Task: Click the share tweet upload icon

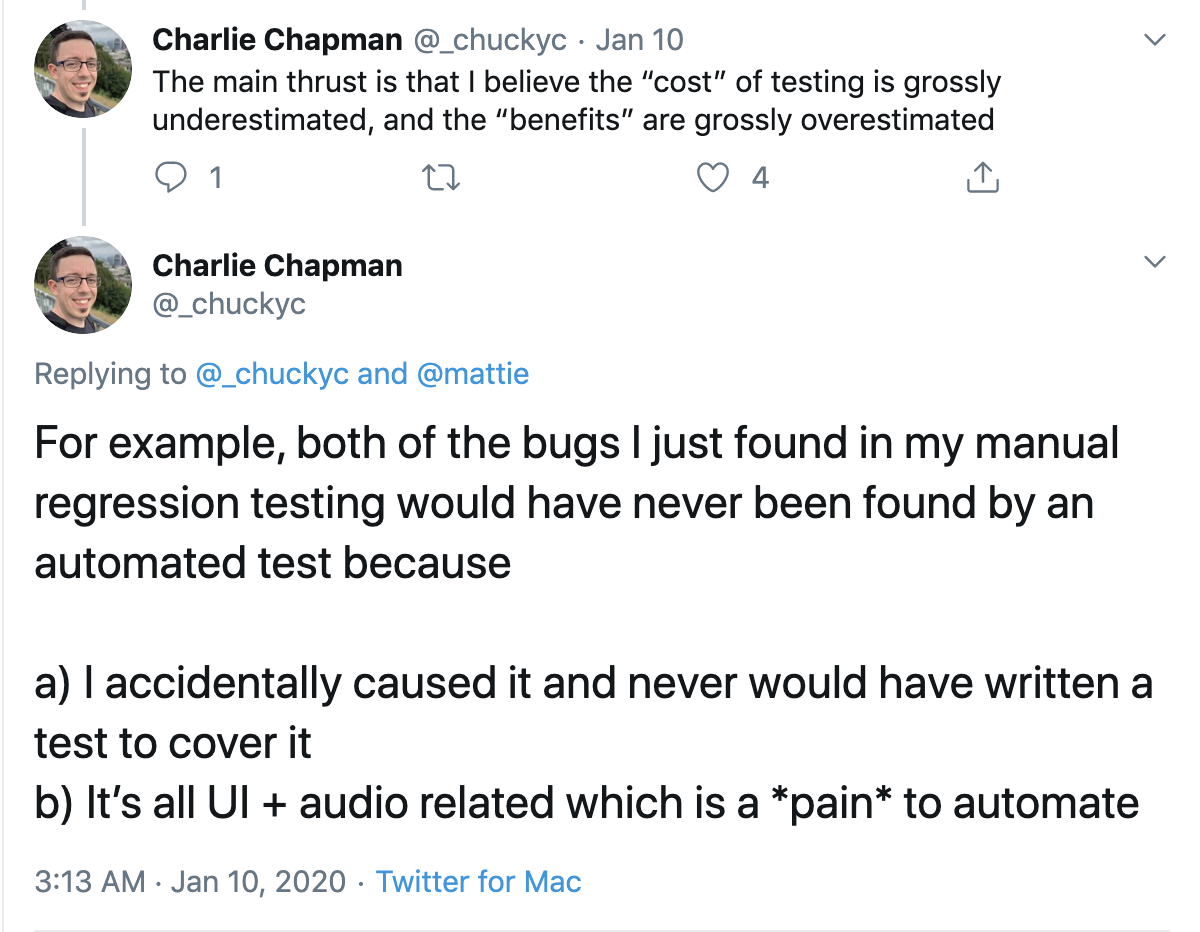Action: point(982,178)
